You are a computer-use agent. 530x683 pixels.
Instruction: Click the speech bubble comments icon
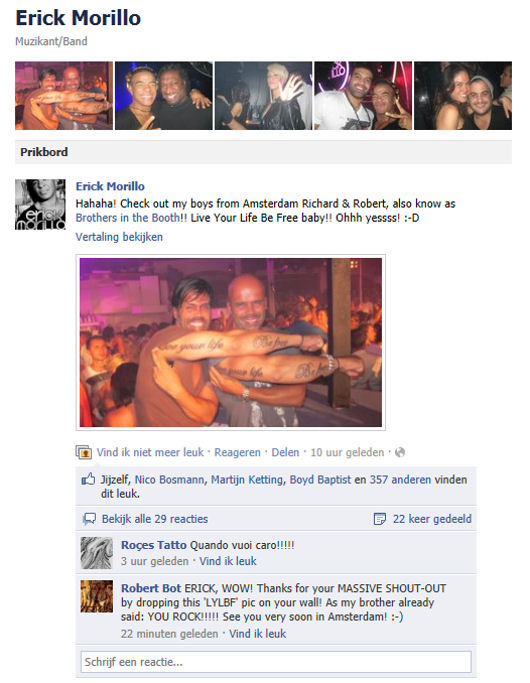89,519
